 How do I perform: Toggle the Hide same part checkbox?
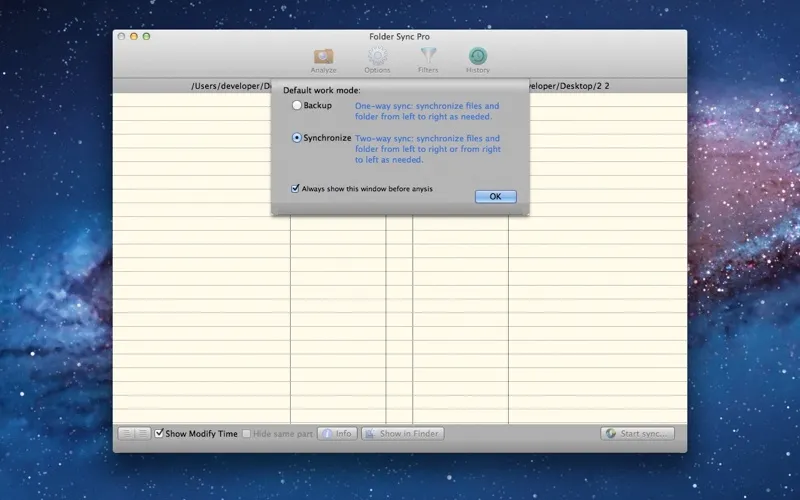click(246, 434)
